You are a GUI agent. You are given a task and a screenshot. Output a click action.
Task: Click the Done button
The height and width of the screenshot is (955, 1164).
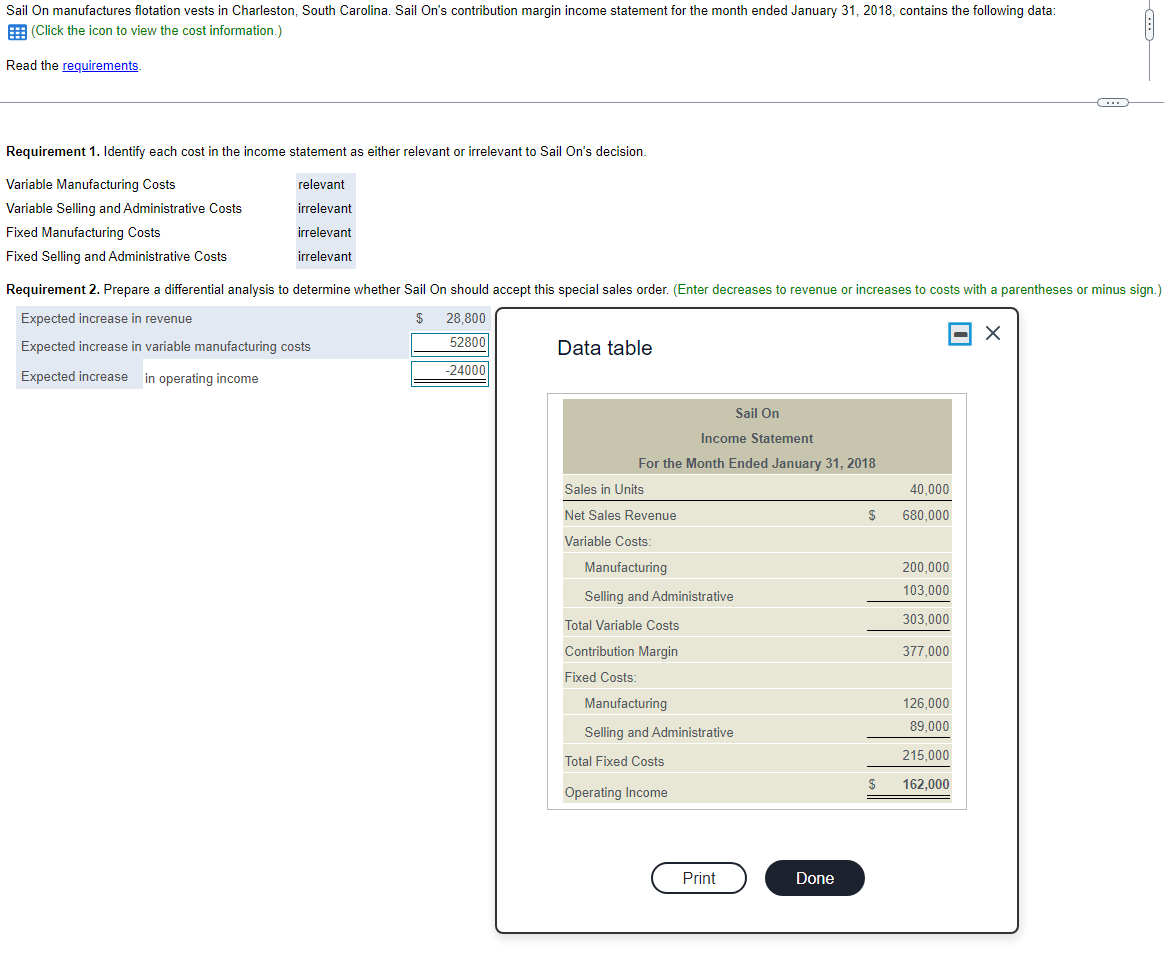(814, 878)
